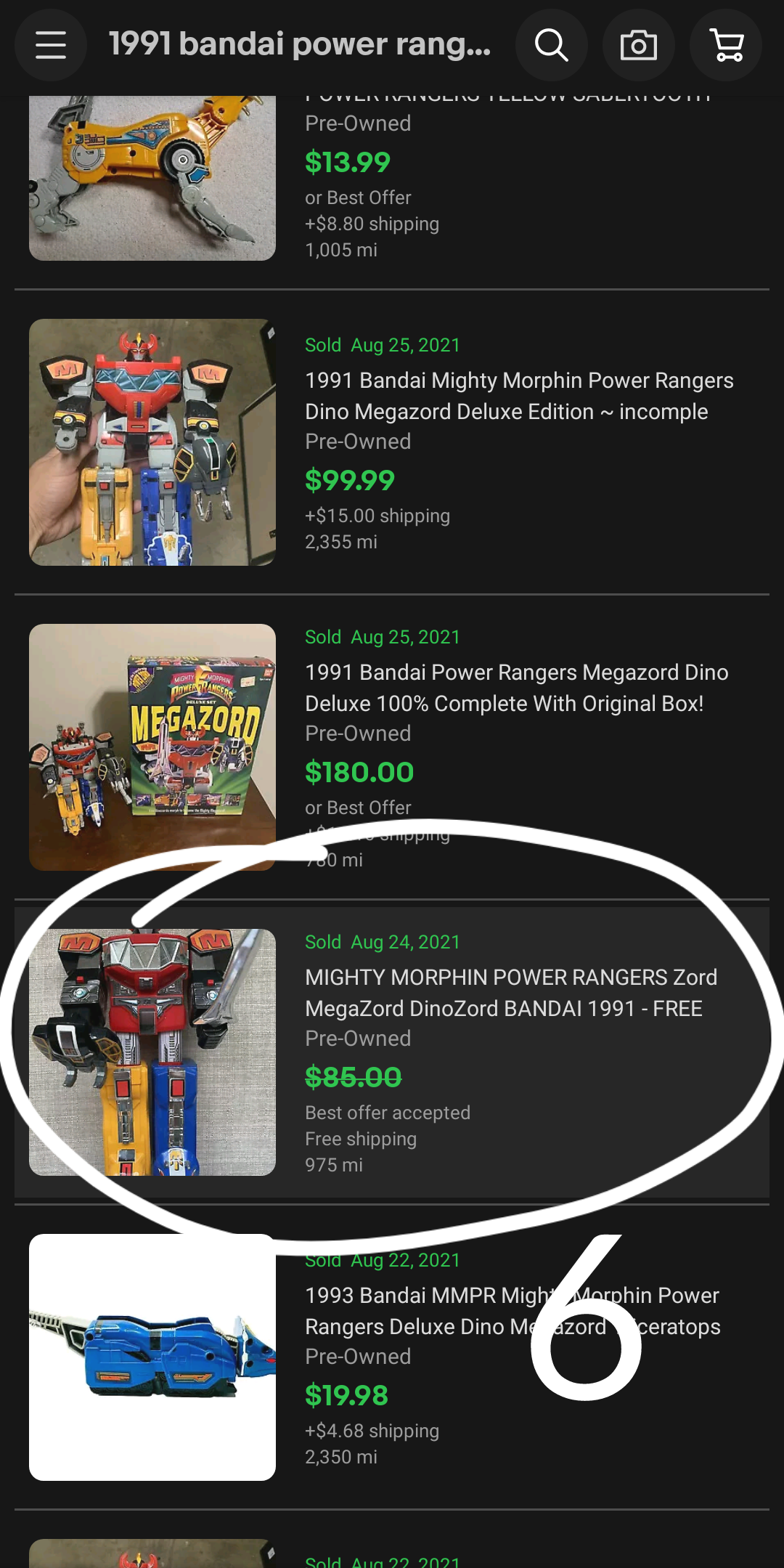
Task: Select the $19.98 sold price
Action: click(347, 1395)
